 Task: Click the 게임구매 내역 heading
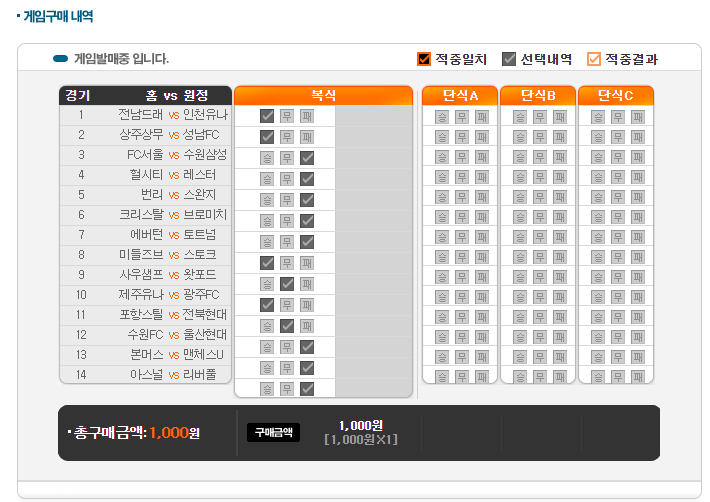(57, 18)
